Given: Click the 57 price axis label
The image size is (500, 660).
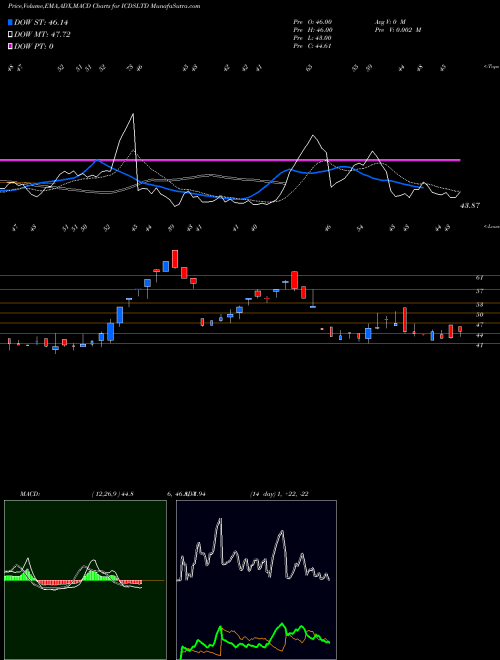Looking at the screenshot, I should [479, 291].
